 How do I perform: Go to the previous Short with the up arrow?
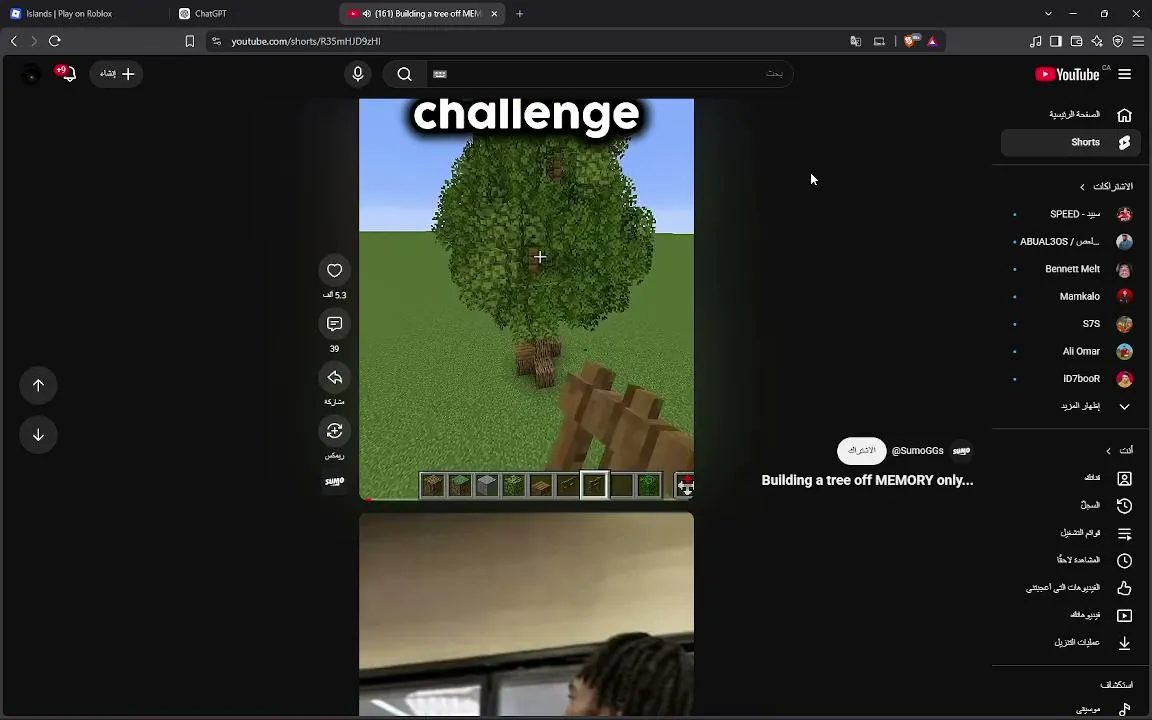pos(38,386)
